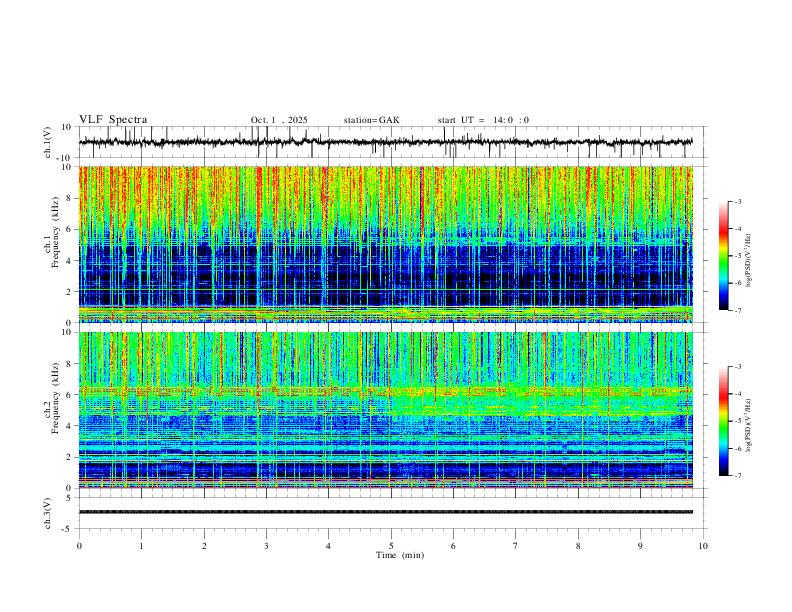Click the "ch.3(V)" y-axis label
The width and height of the screenshot is (792, 612).
[x=48, y=513]
